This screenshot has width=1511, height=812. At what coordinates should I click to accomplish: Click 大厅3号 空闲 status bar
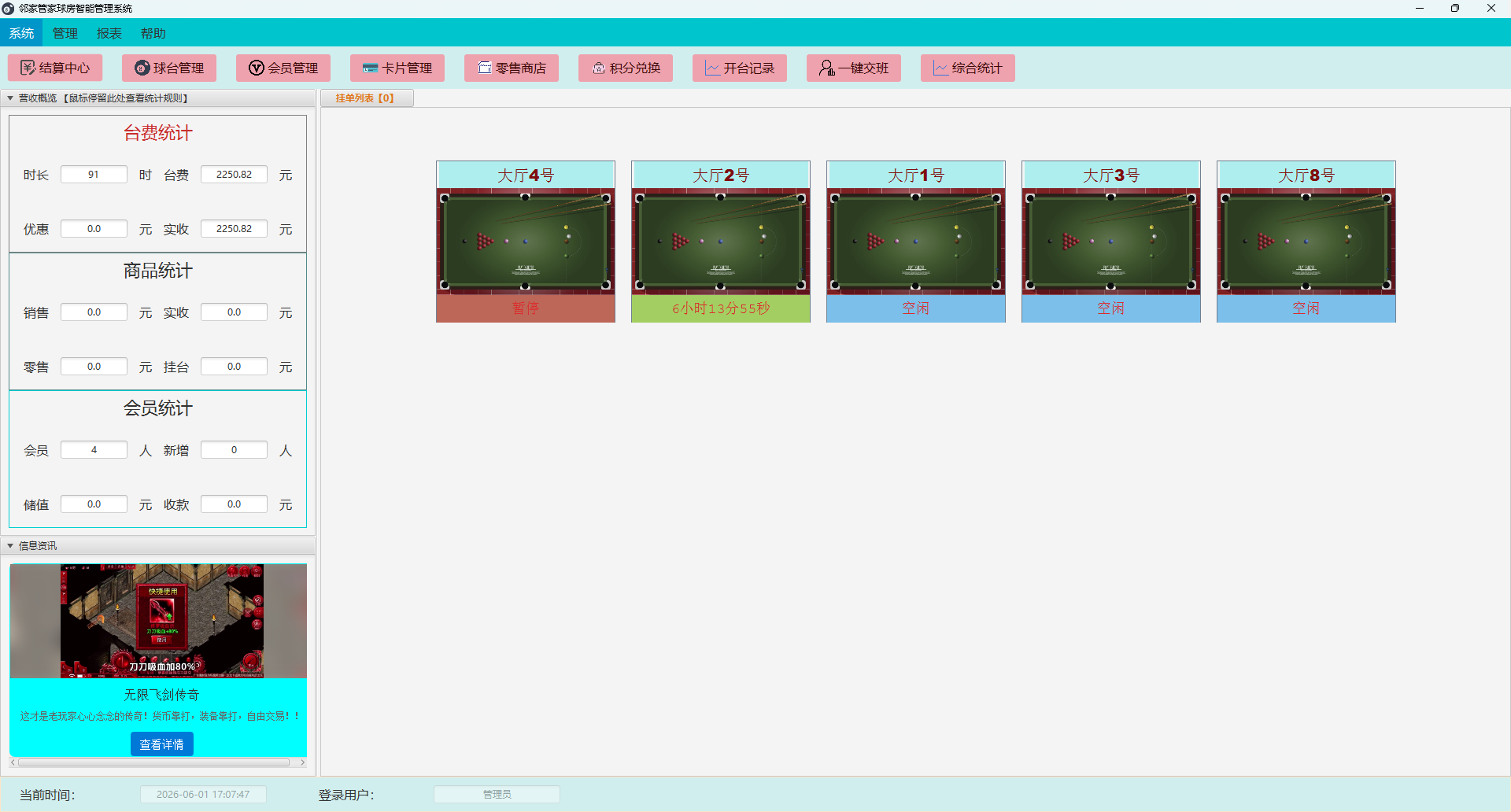[1111, 308]
